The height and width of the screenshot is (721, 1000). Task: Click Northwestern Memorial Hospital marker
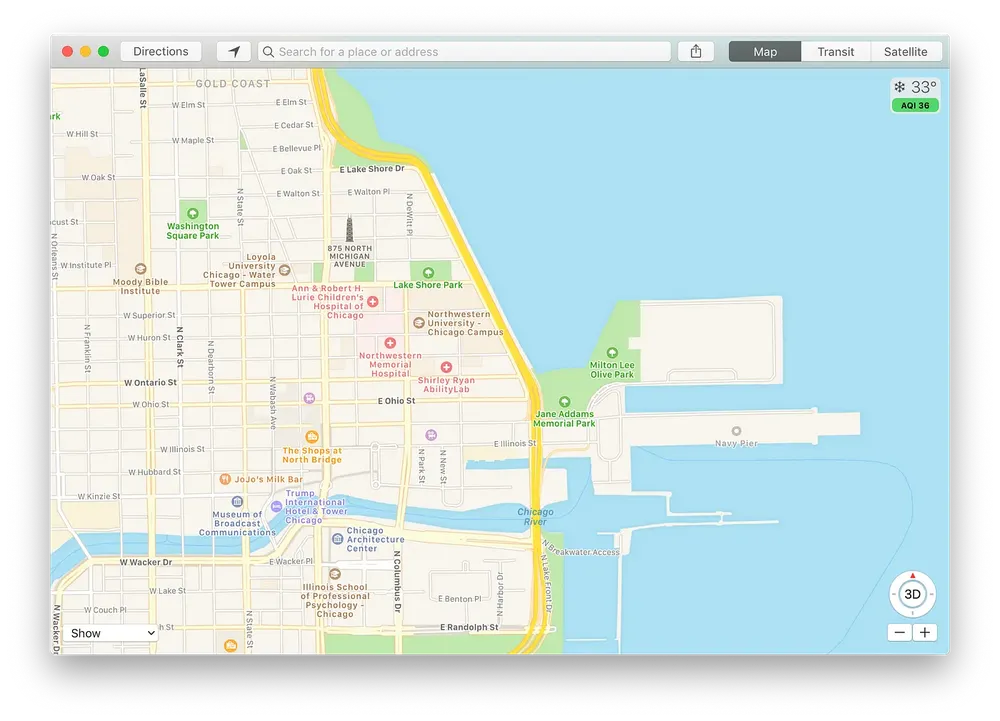tap(390, 343)
